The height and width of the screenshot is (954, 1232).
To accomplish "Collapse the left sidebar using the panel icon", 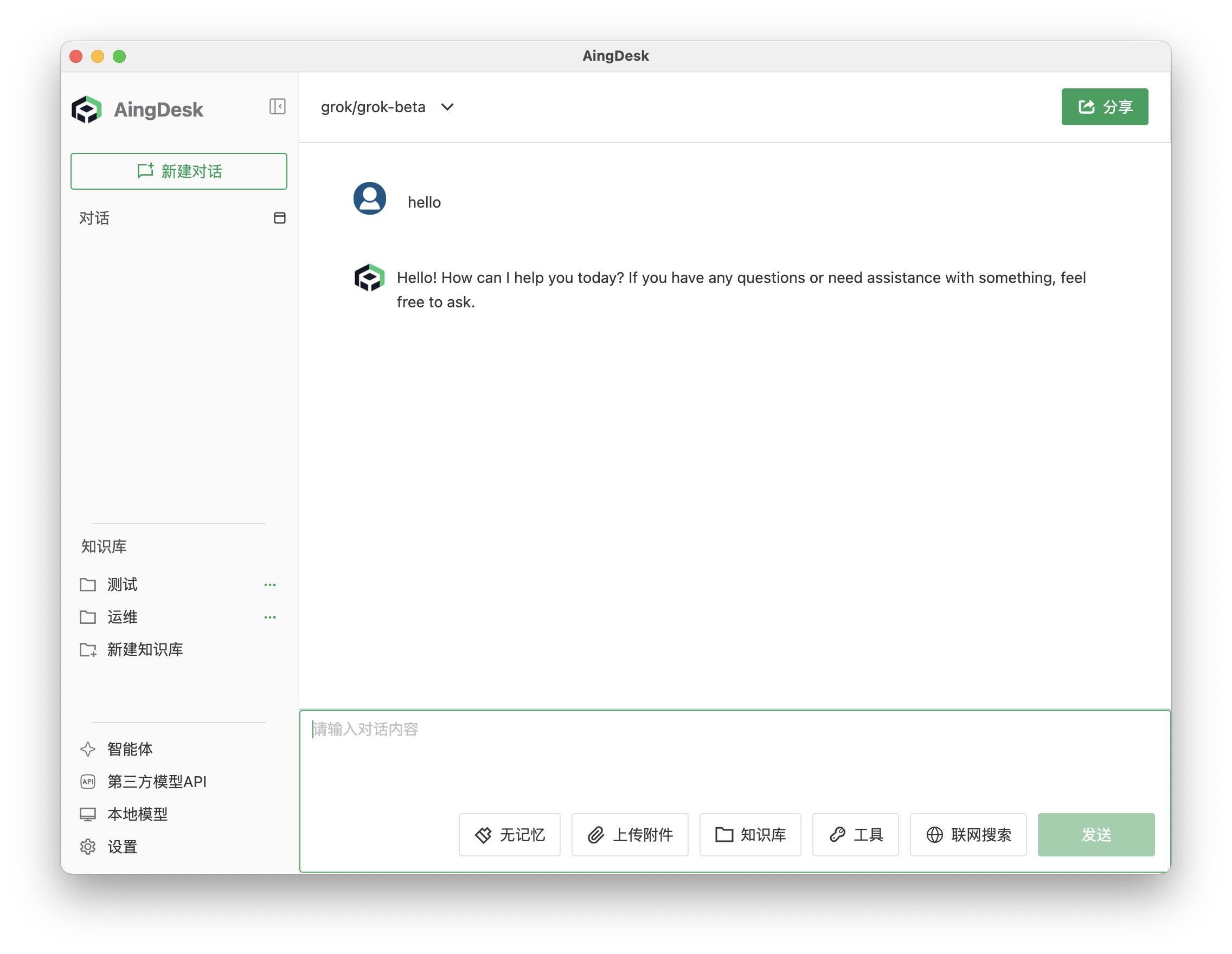I will [x=277, y=107].
